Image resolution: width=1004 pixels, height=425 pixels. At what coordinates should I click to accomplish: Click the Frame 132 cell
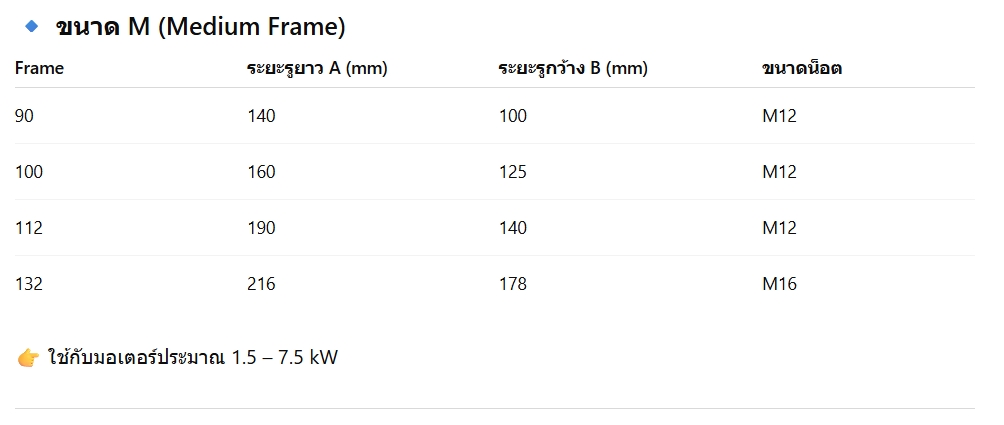pos(29,284)
